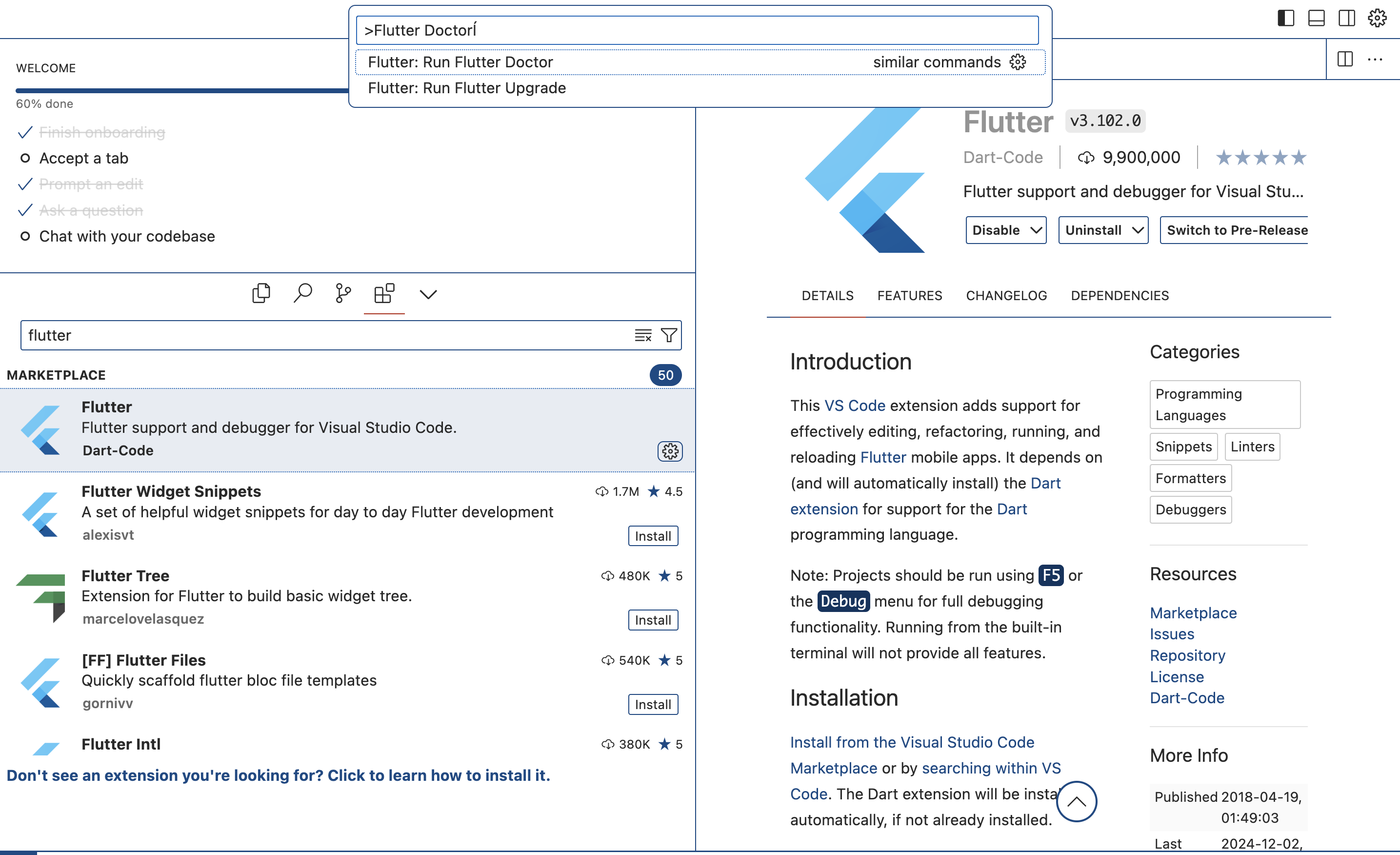Toggle secondary sidebar layout icon
1400x855 pixels.
1346,18
